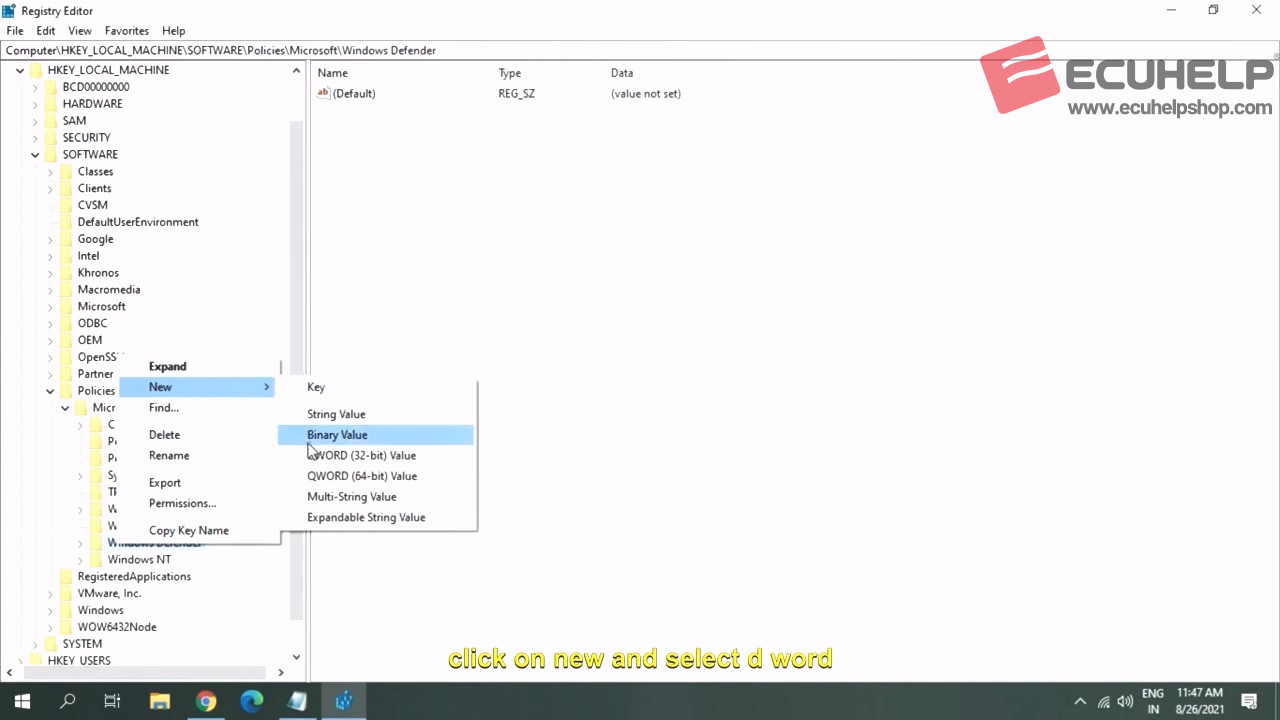Choose Delete in the context menu
The width and height of the screenshot is (1280, 720).
198,435
